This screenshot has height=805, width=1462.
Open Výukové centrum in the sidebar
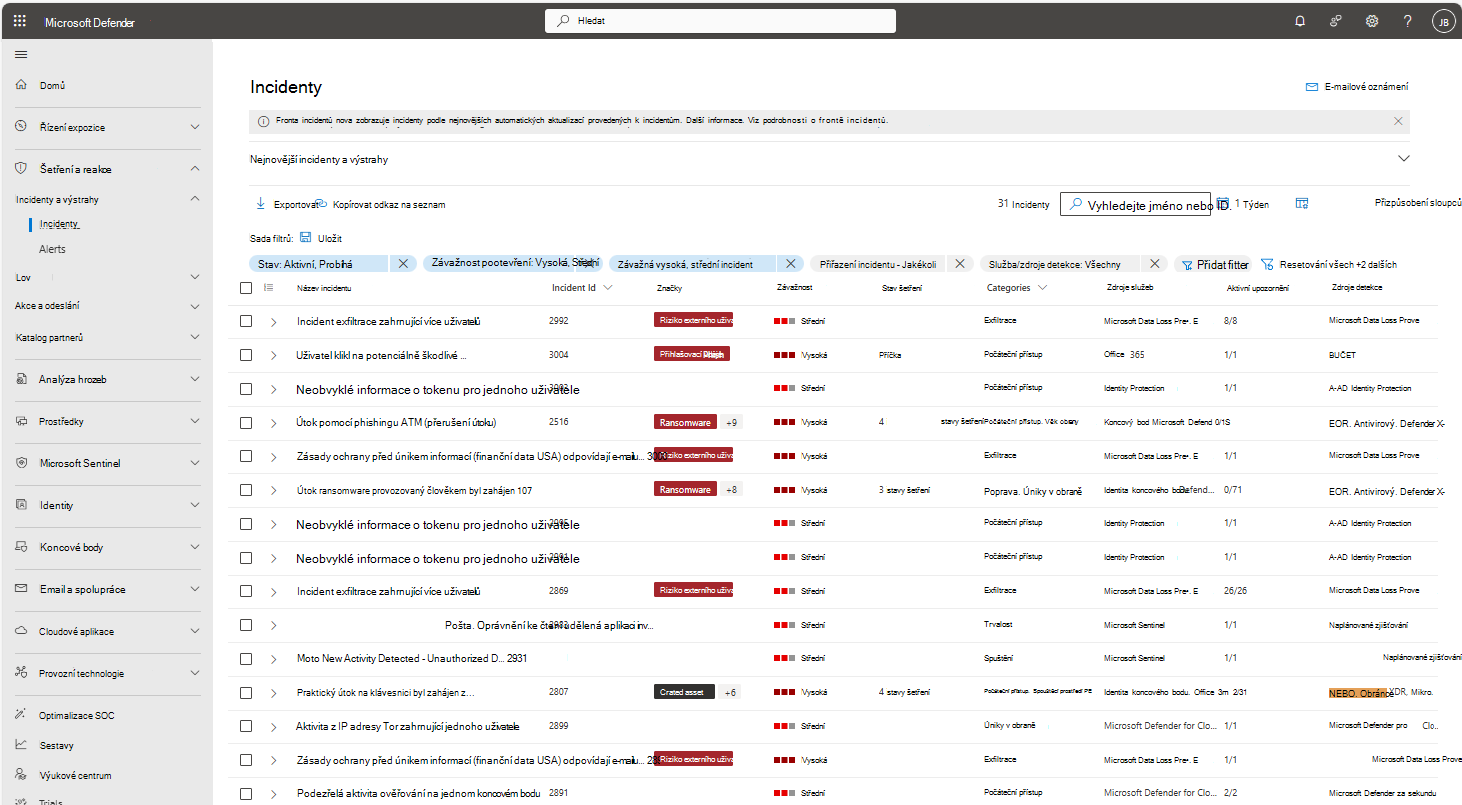(x=76, y=775)
